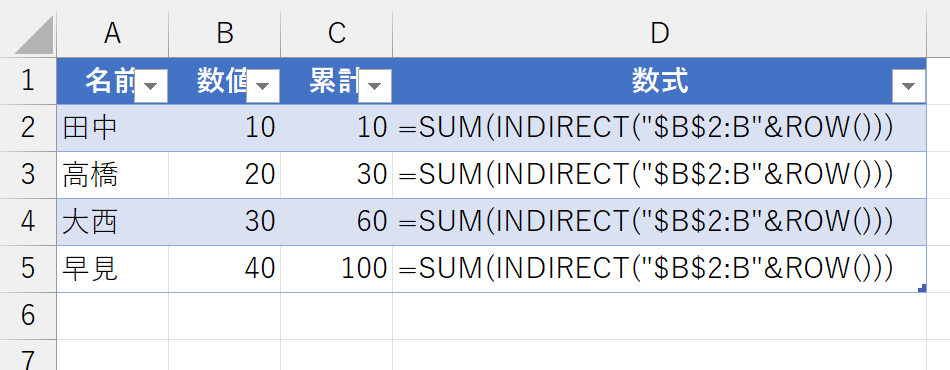Click the cell containing 高橋
Screen dimensions: 950x370
tap(113, 175)
